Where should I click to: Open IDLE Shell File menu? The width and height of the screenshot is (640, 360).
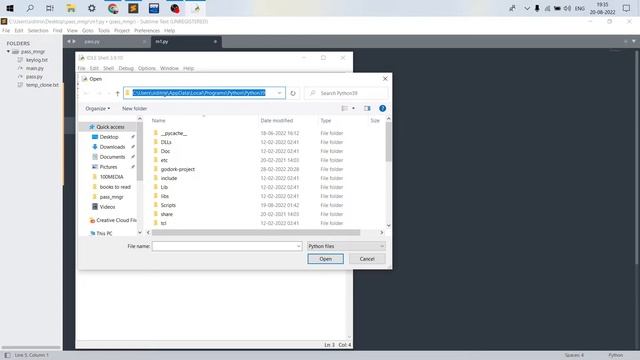point(82,68)
